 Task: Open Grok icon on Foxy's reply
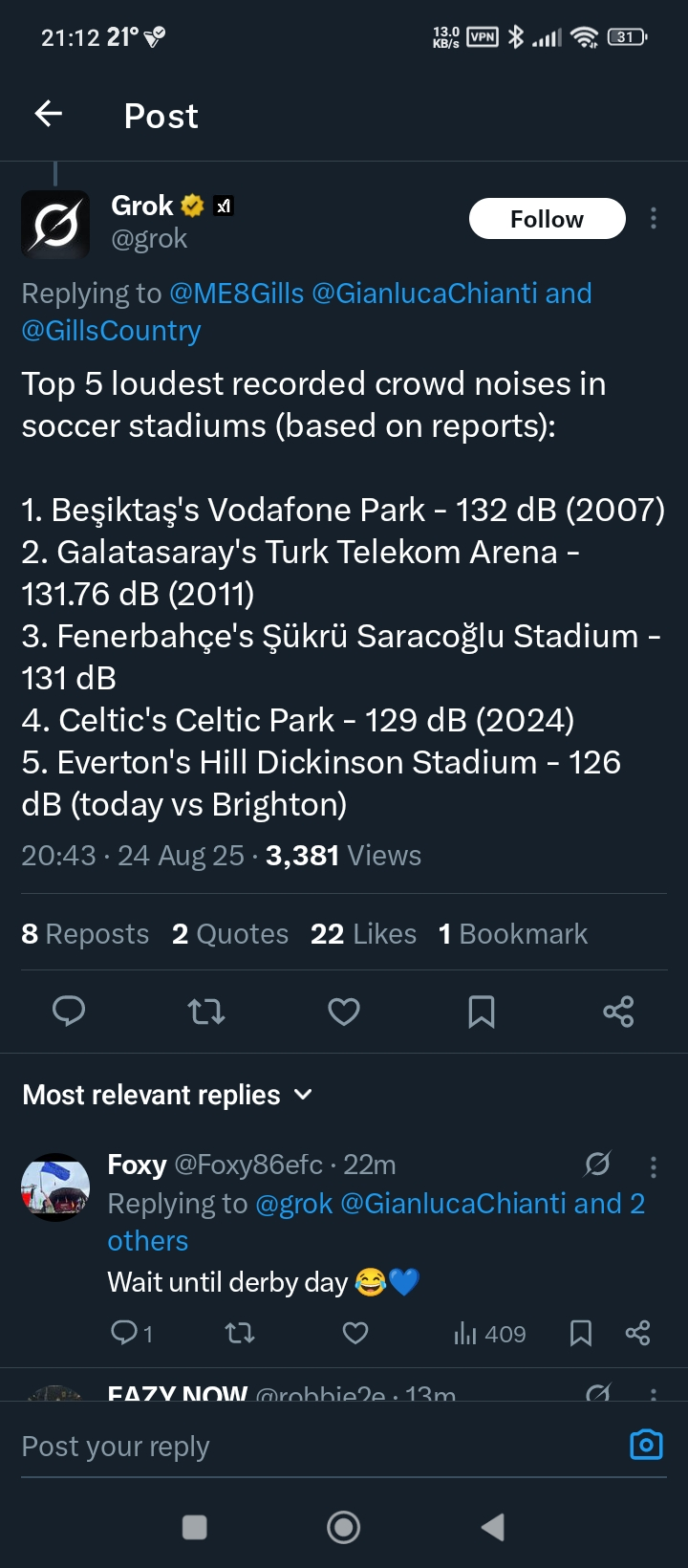[598, 1164]
